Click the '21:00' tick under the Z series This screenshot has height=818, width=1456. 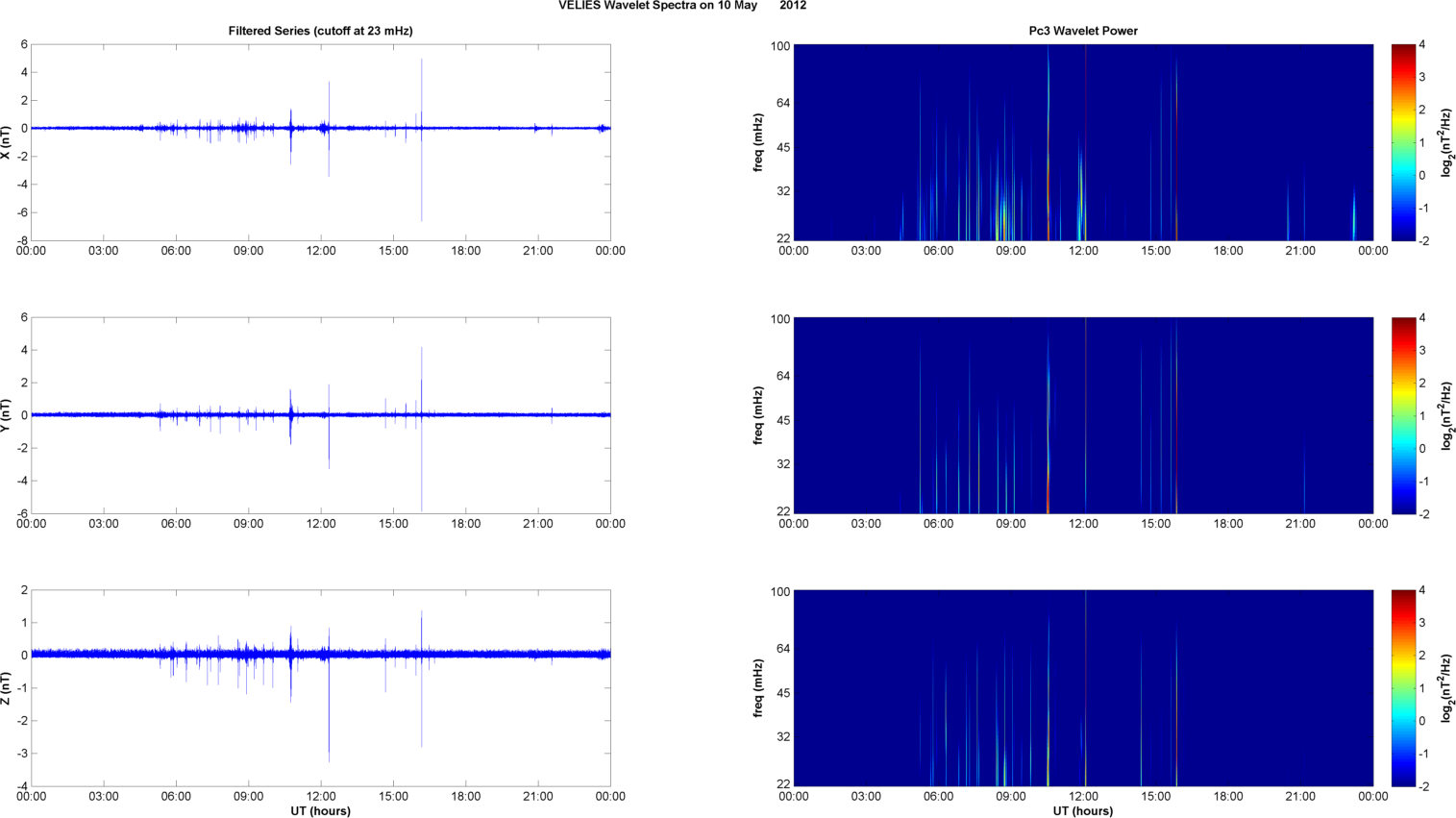[538, 796]
